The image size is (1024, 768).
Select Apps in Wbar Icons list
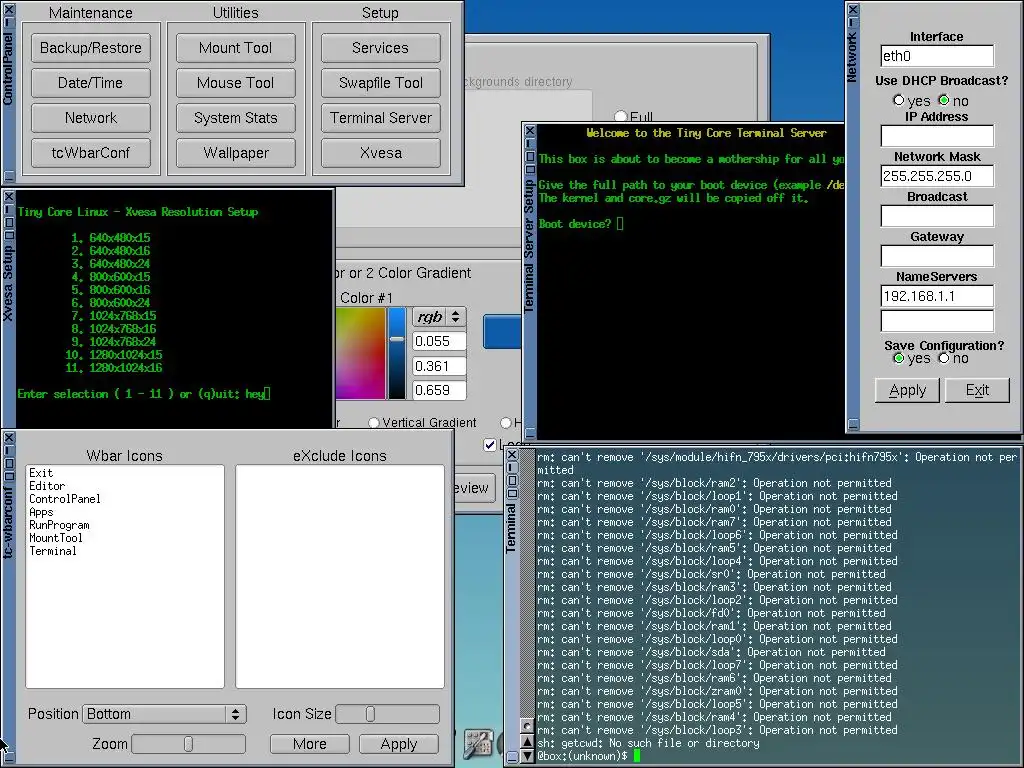(41, 512)
